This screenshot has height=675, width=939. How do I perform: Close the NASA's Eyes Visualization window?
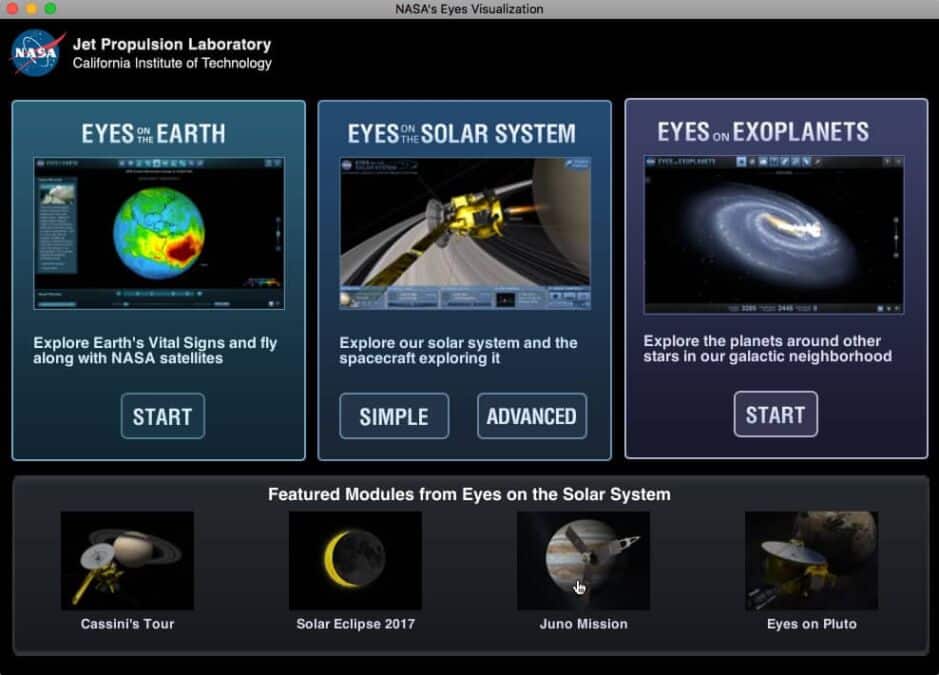pyautogui.click(x=11, y=8)
